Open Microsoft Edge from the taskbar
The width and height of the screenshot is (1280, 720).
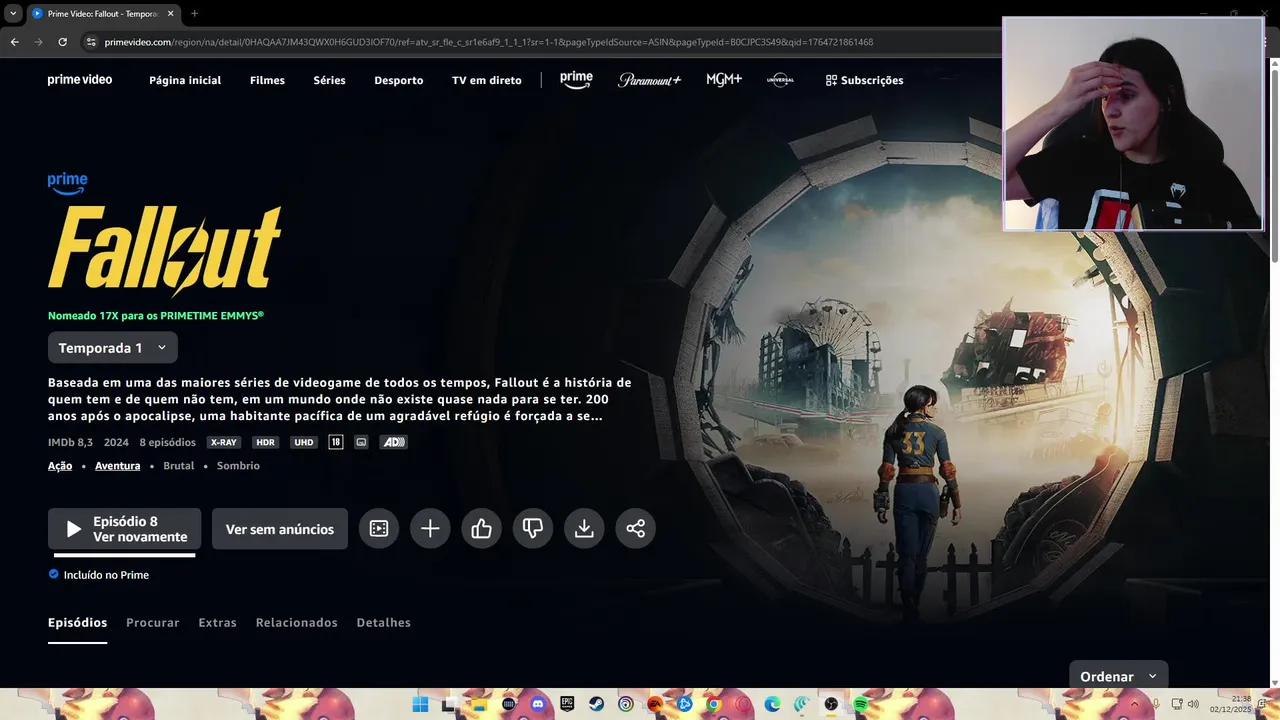(772, 705)
